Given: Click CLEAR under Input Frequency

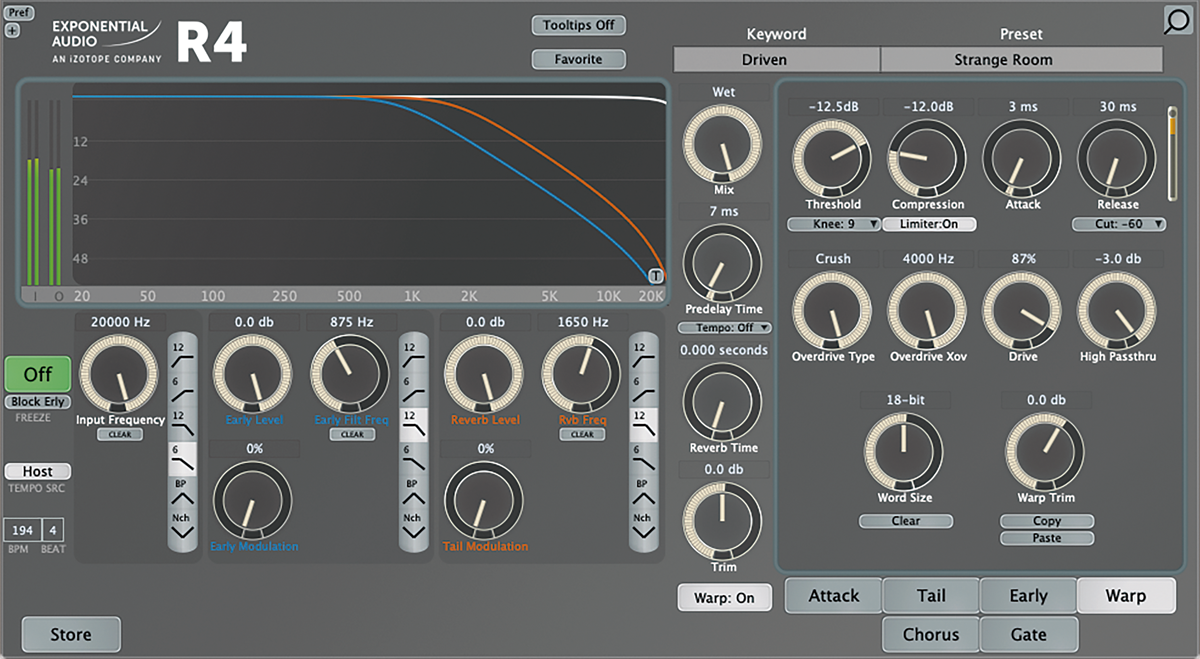Looking at the screenshot, I should tap(120, 435).
